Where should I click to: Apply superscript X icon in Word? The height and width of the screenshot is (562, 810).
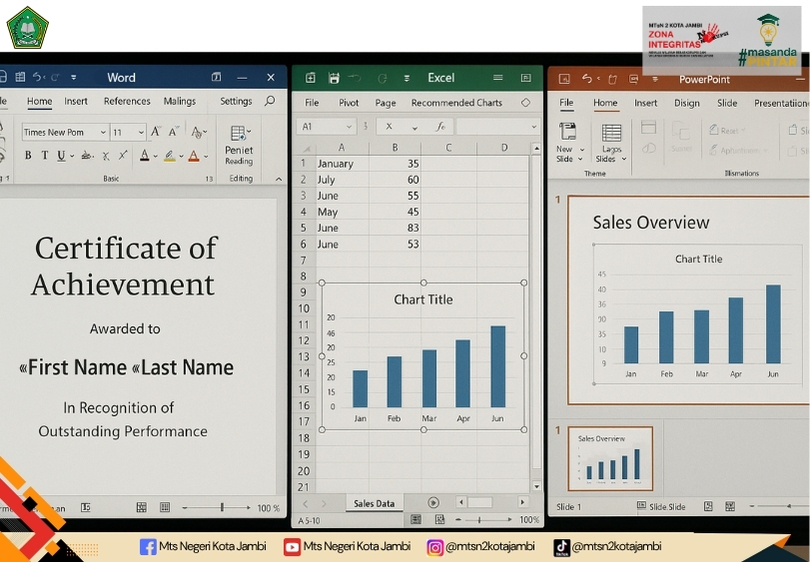123,155
